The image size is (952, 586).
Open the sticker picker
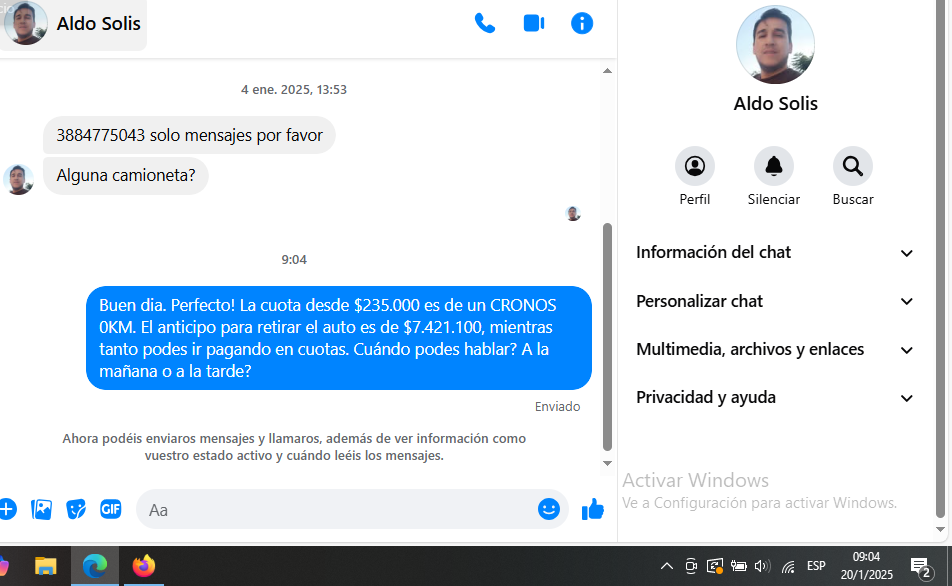[x=76, y=509]
